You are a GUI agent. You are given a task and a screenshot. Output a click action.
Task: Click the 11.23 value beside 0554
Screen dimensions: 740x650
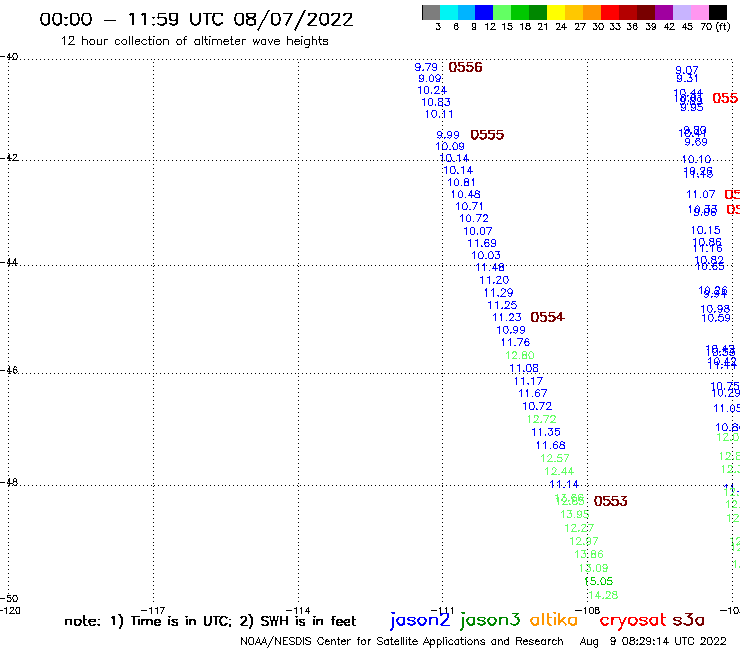507,317
